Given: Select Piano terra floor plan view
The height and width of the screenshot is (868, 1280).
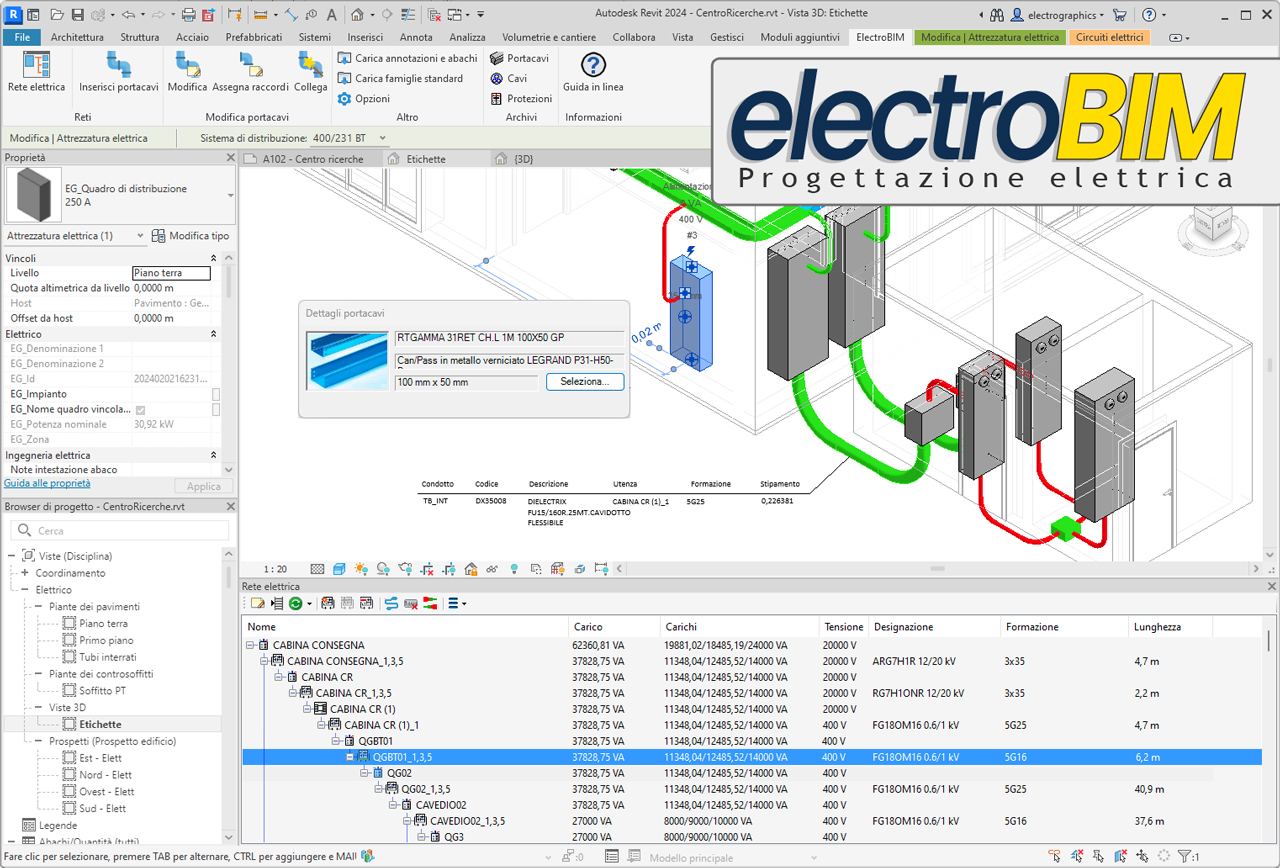Looking at the screenshot, I should coord(103,624).
